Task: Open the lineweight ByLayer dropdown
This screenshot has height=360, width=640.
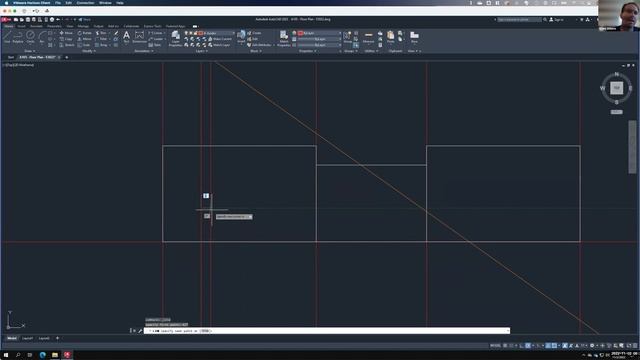Action: pyautogui.click(x=319, y=39)
